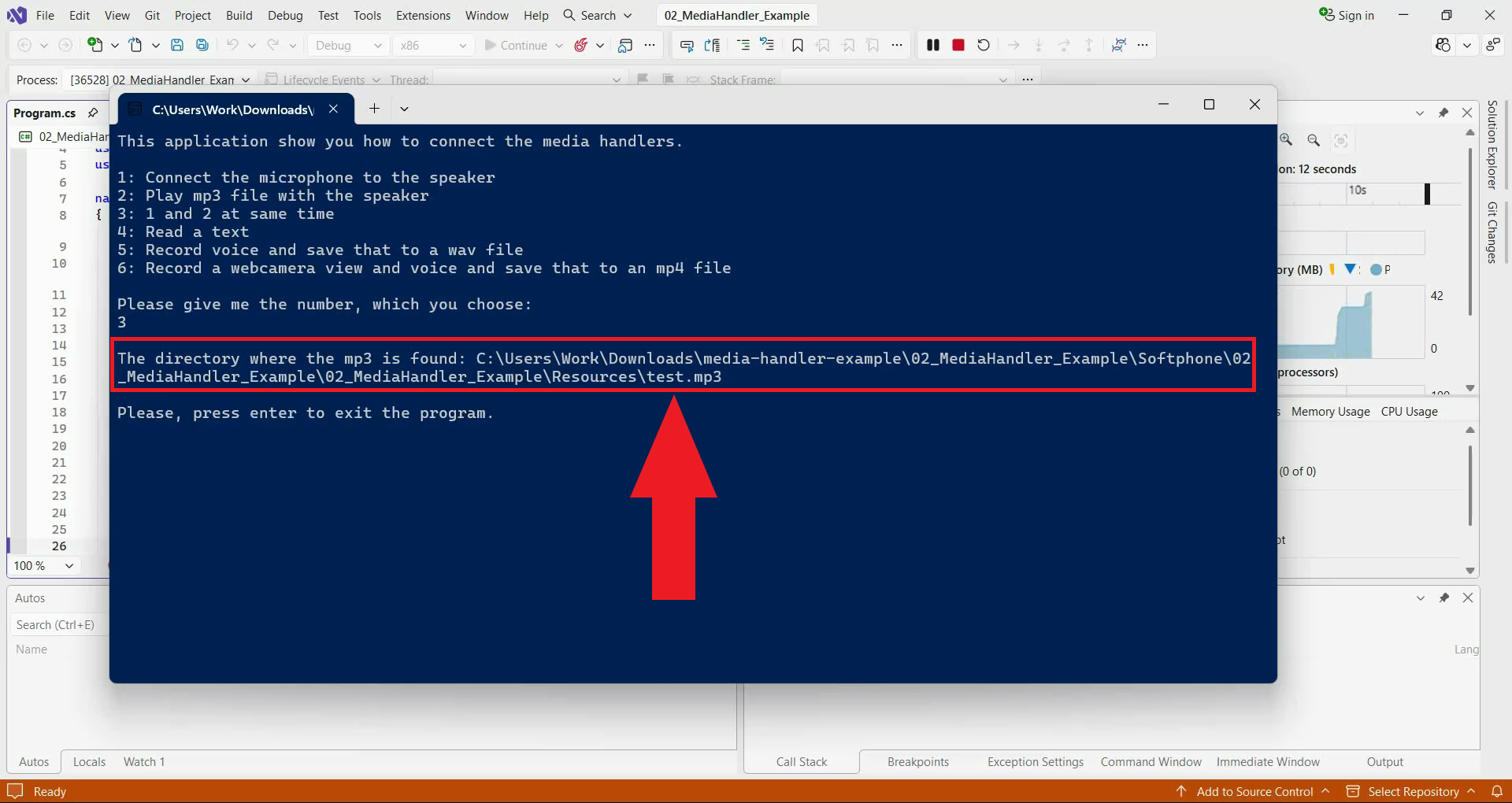Open the x86 platform dropdown

point(432,45)
